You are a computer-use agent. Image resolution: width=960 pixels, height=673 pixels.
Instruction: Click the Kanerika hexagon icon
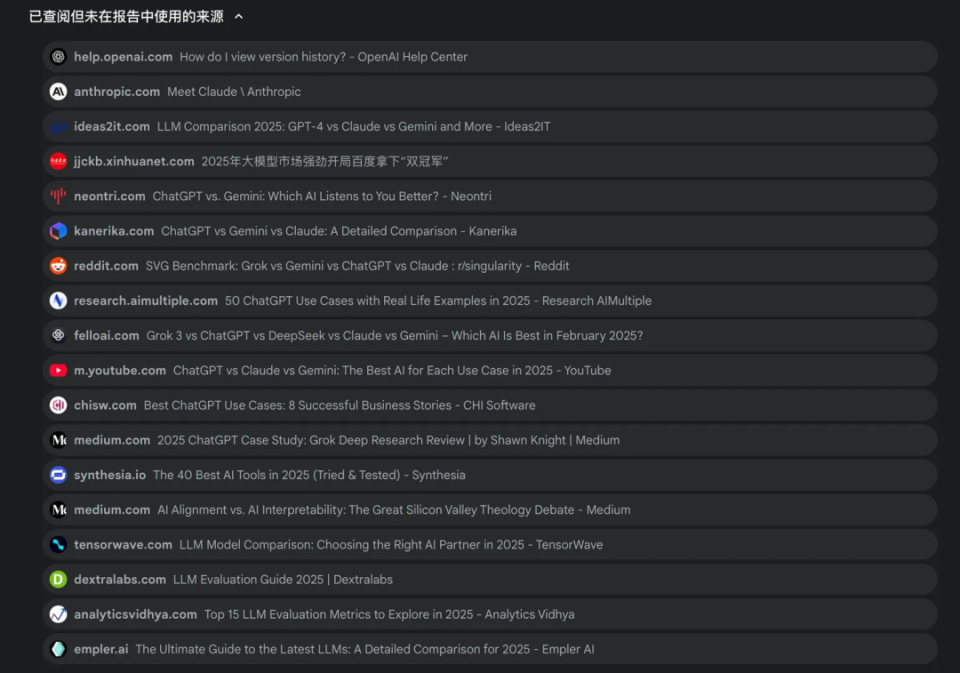point(58,231)
